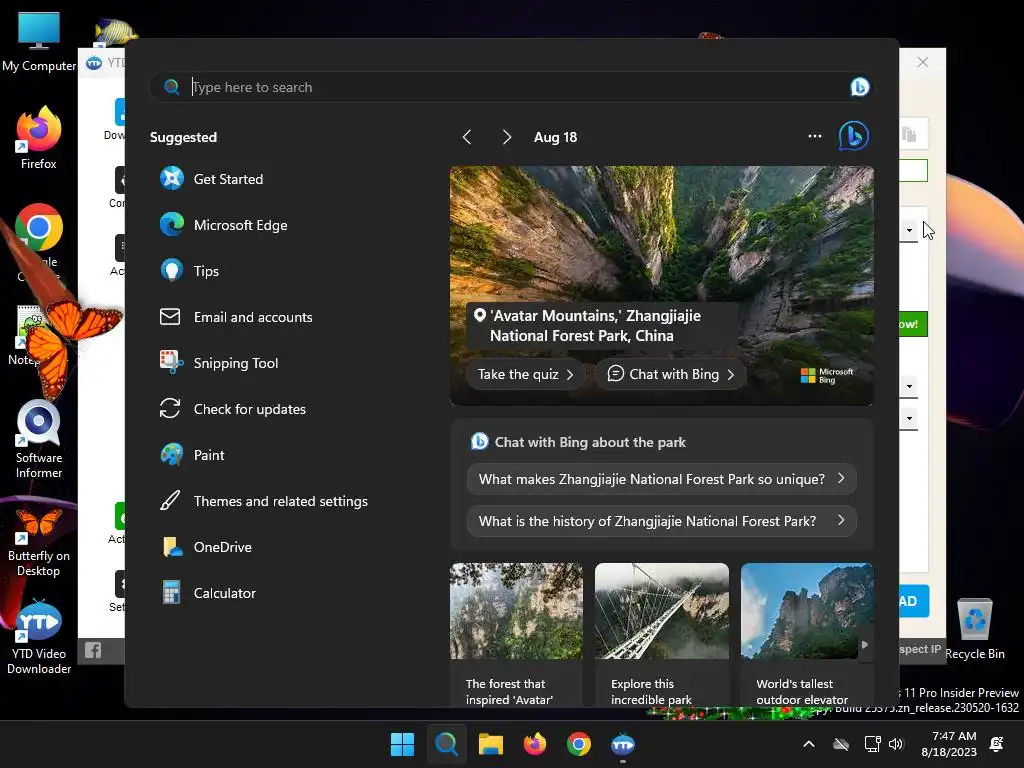Select Butterfly on Desktop shortcut

tap(39, 543)
